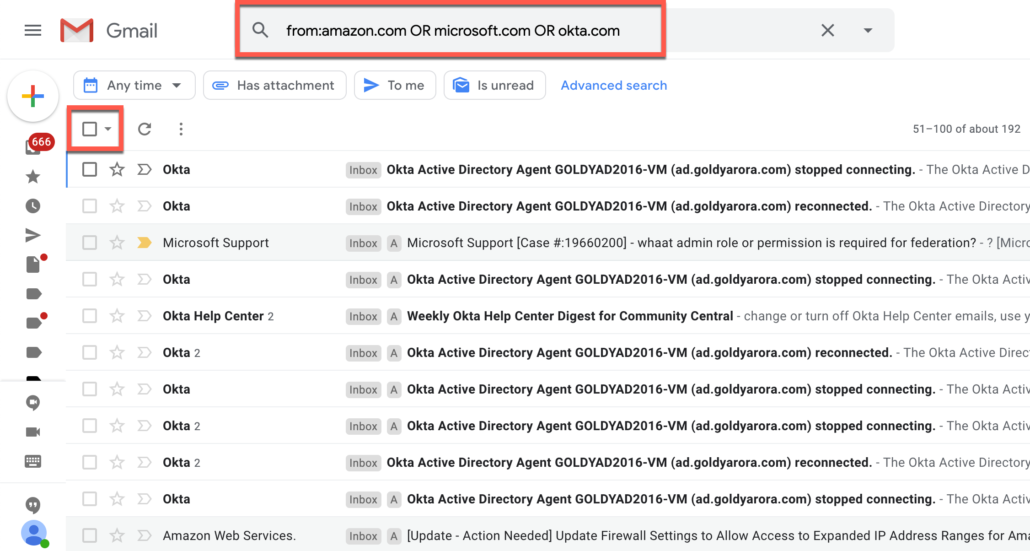Open Sent mail in the sidebar
This screenshot has width=1030, height=551.
33,235
